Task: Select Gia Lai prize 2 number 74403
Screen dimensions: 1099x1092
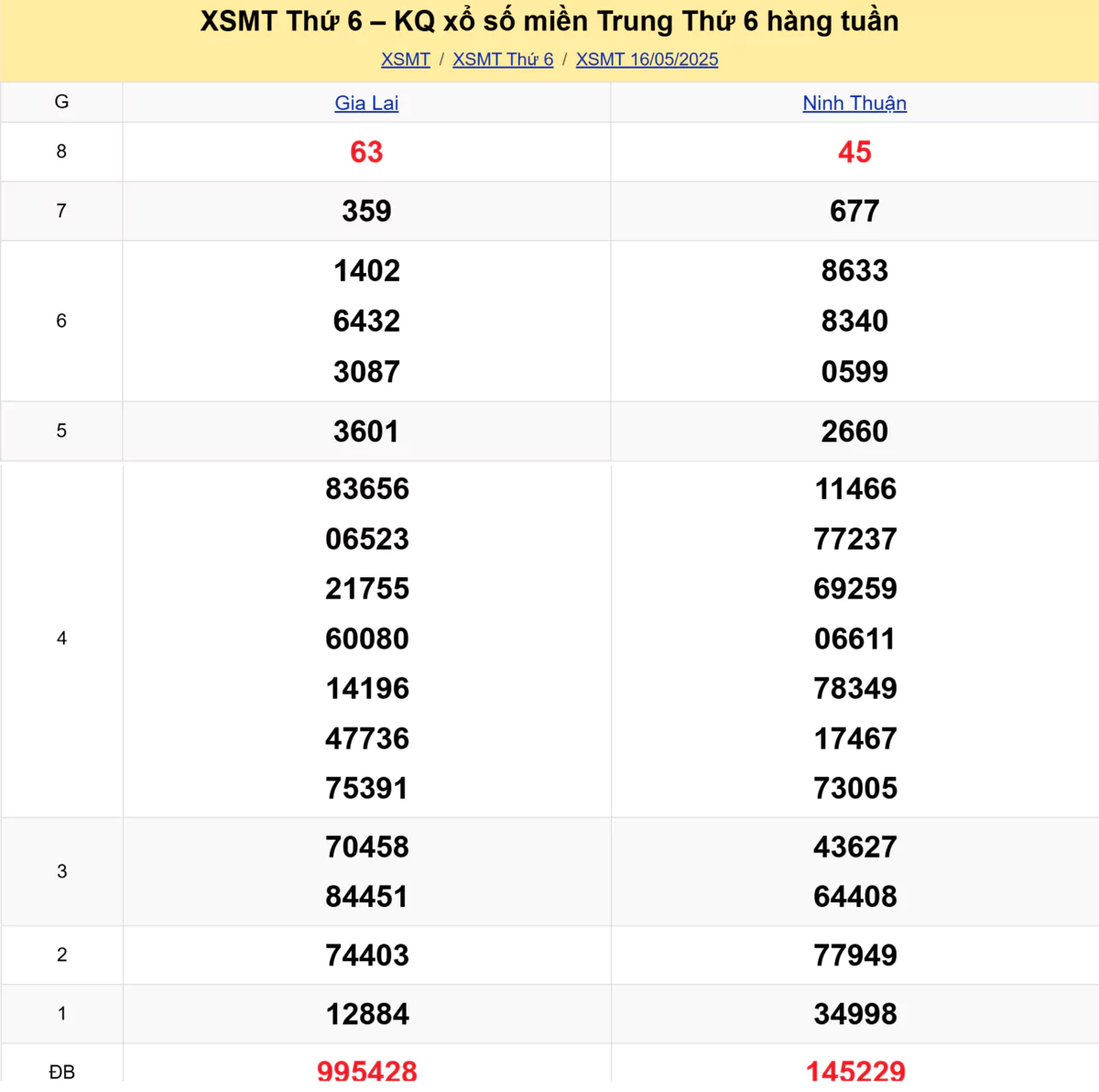Action: coord(367,956)
